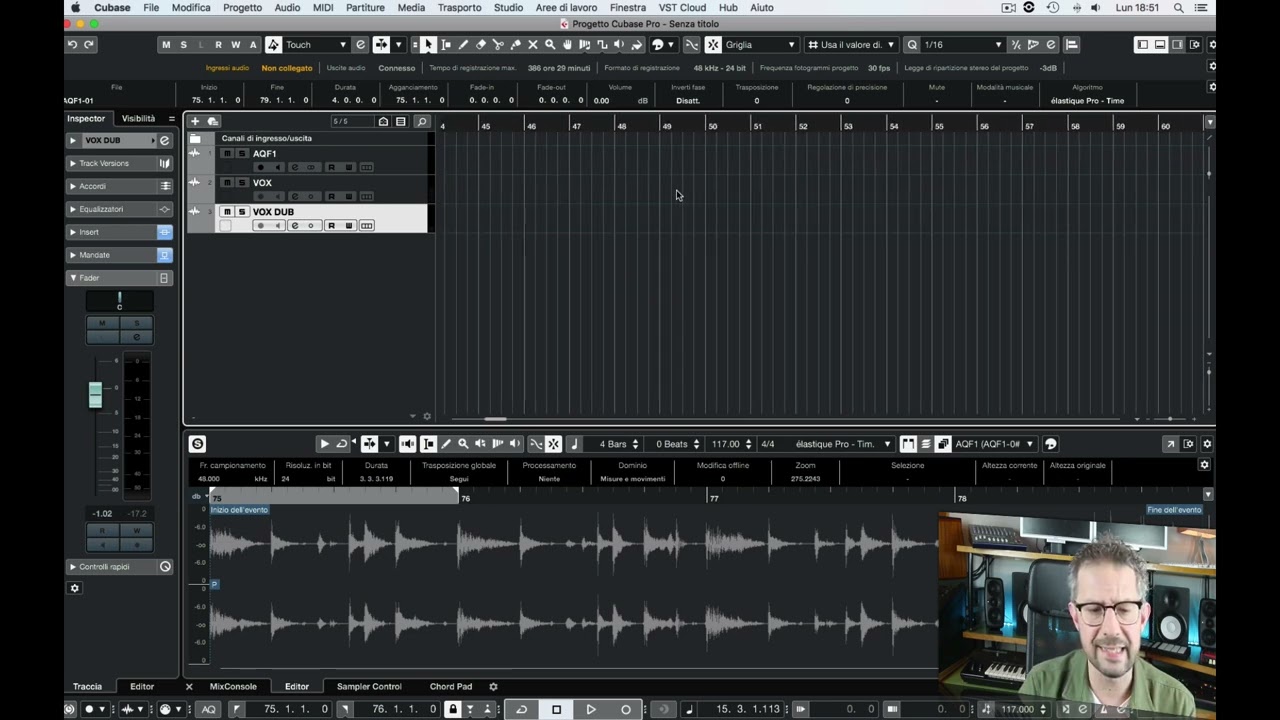This screenshot has height=720, width=1280.
Task: Open track search magnifier in track list
Action: 421,122
